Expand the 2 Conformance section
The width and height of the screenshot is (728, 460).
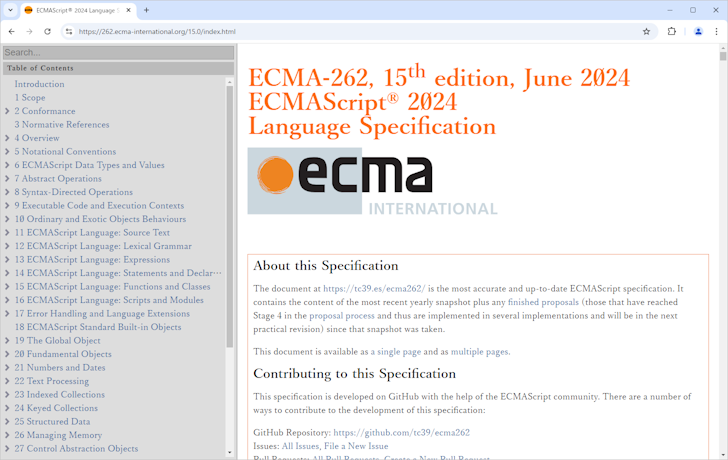pos(7,111)
